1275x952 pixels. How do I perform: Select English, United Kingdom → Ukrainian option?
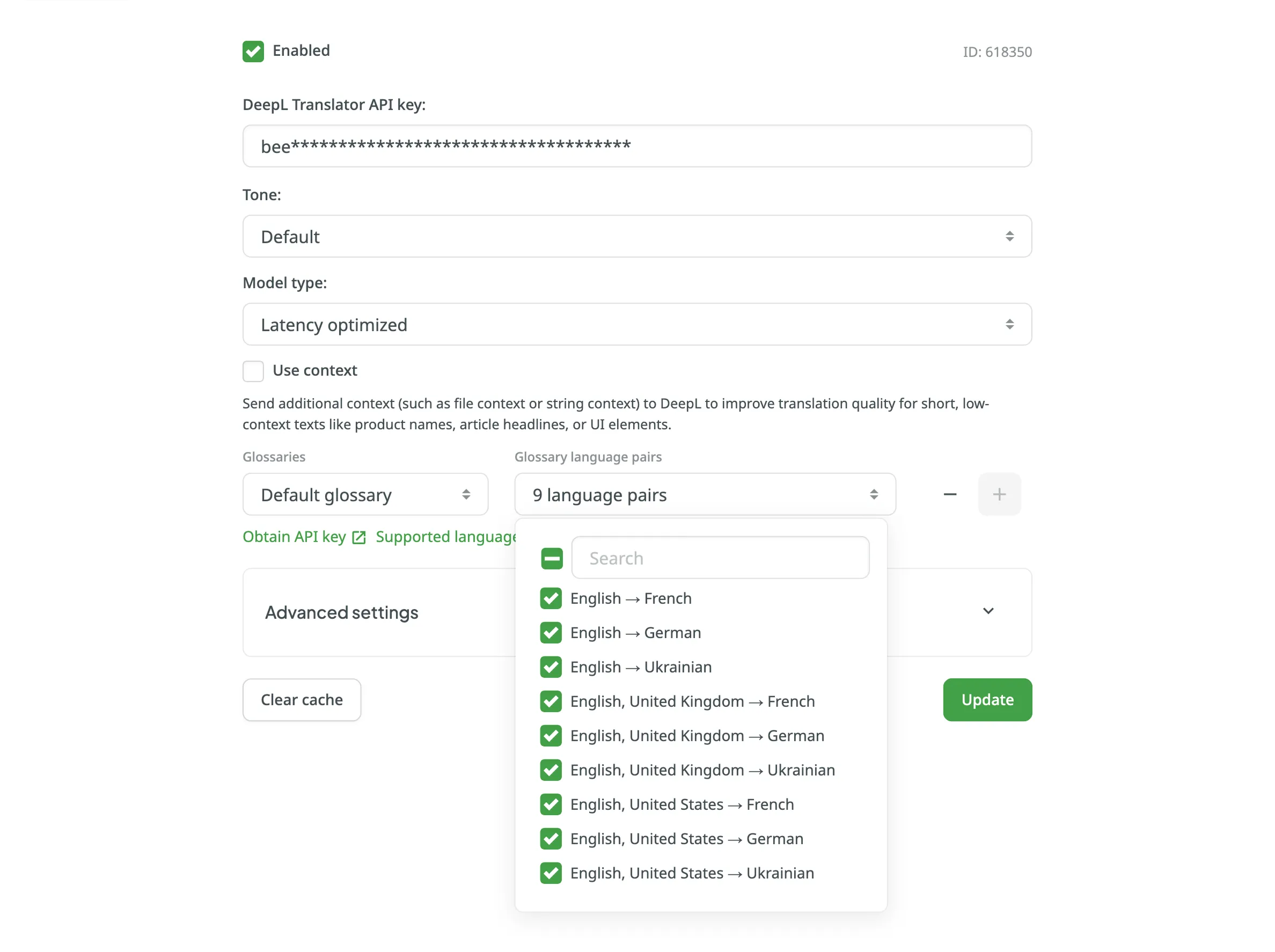pos(702,771)
